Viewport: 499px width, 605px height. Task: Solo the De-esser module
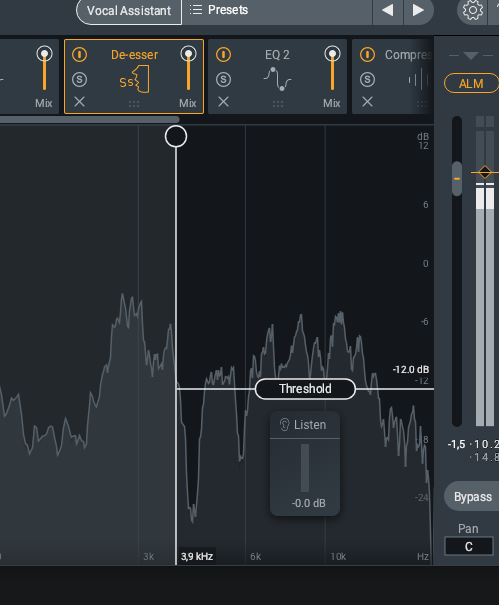(x=80, y=79)
